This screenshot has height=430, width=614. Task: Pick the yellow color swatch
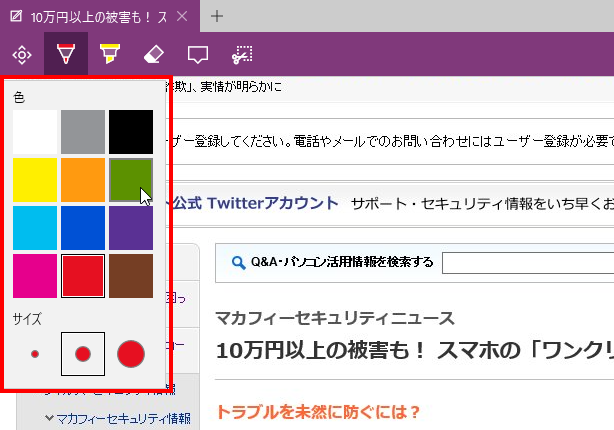coord(35,180)
